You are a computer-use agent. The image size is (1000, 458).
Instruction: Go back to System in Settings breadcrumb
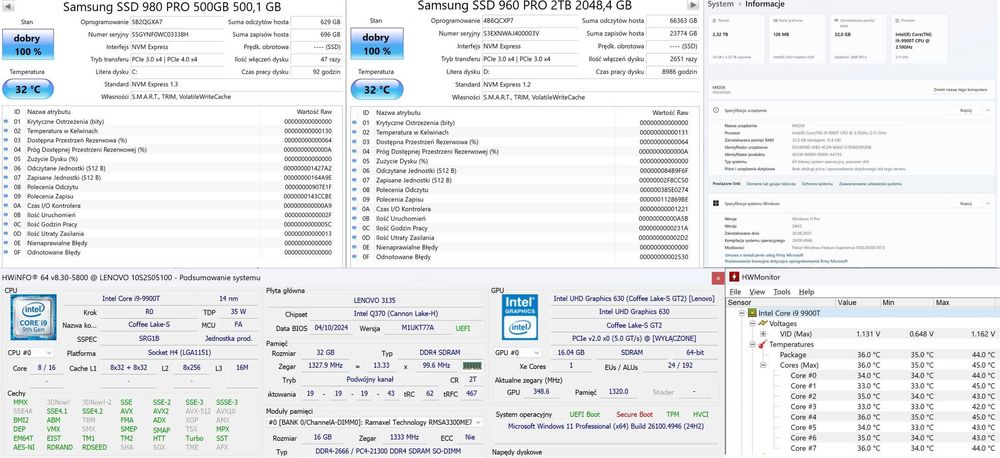(721, 4)
